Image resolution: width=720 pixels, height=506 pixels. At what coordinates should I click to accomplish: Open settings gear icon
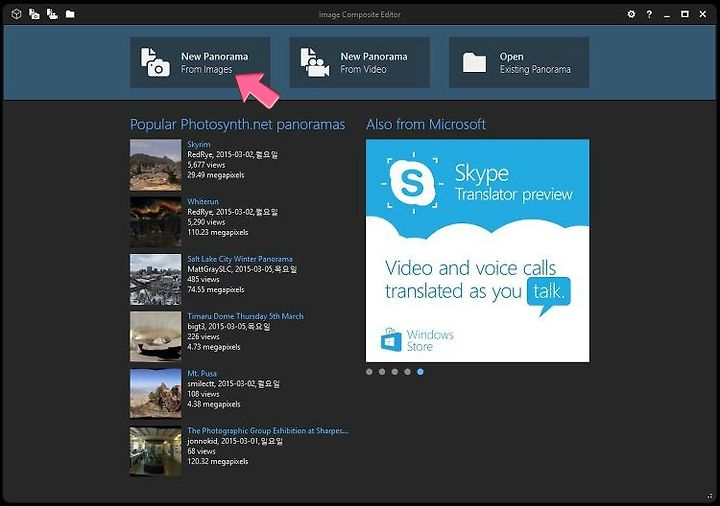631,14
